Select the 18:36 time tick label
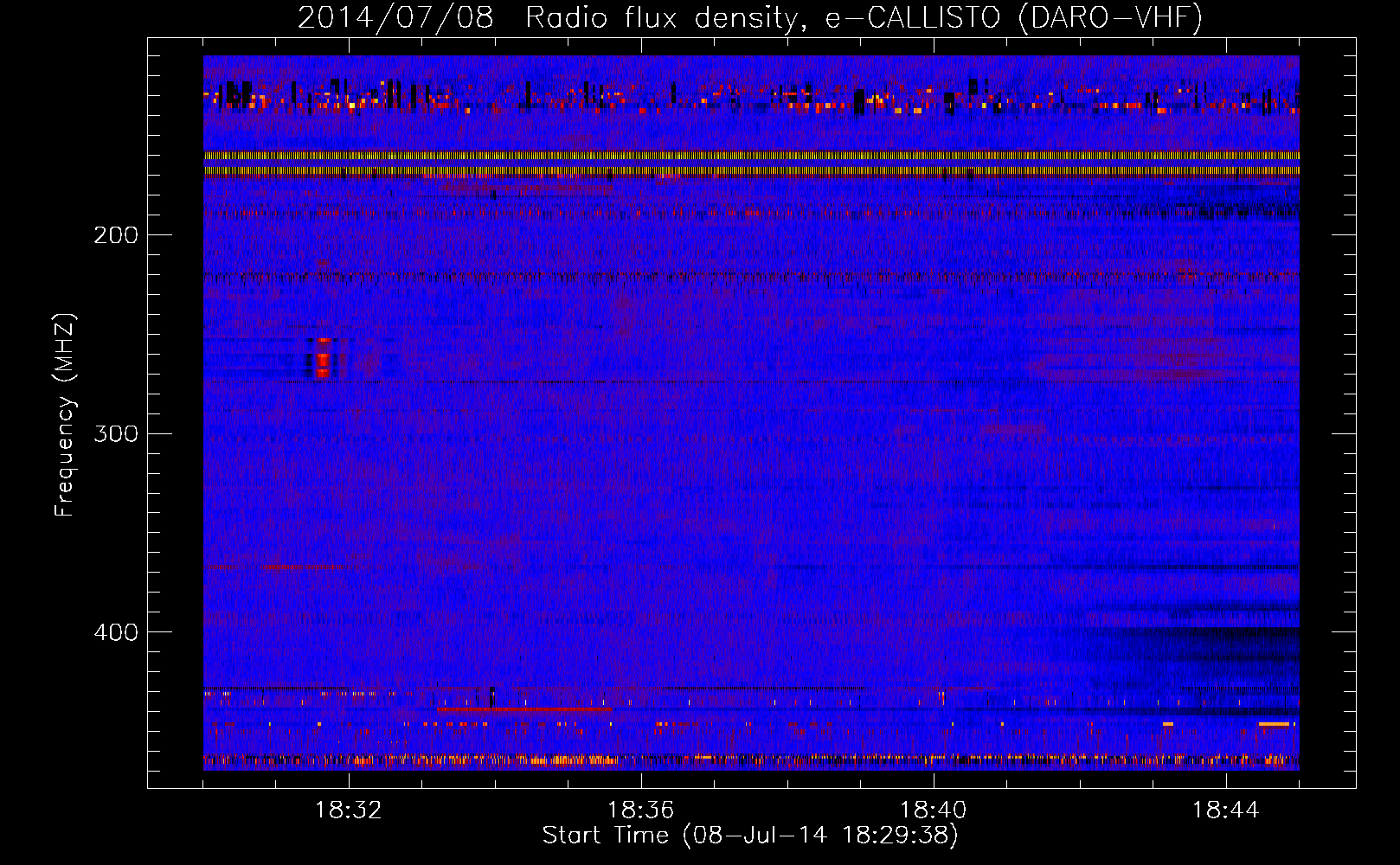The image size is (1400, 865). 641,811
